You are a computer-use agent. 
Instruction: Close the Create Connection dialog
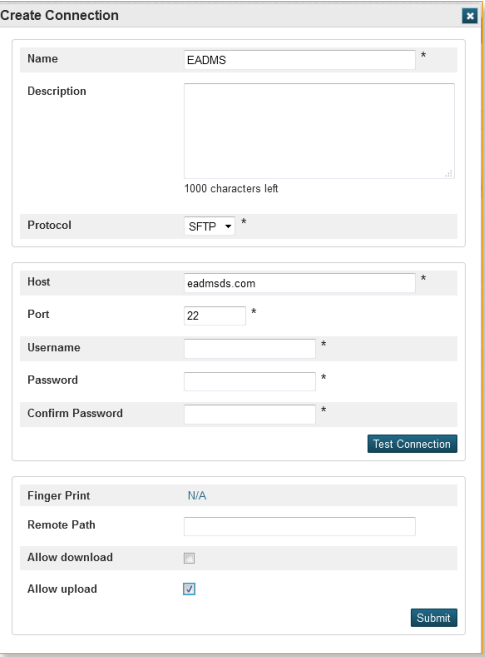(470, 16)
